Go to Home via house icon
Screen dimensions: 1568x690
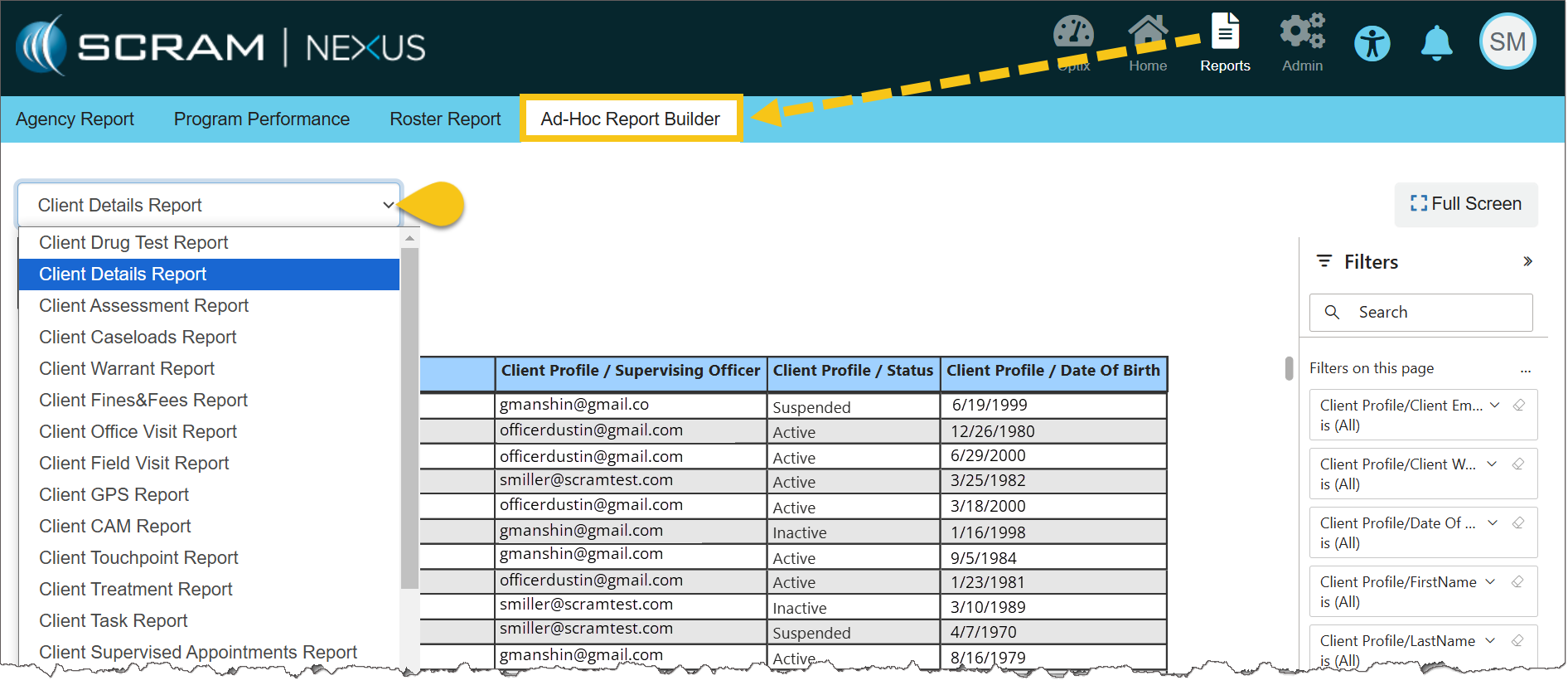tap(1147, 35)
